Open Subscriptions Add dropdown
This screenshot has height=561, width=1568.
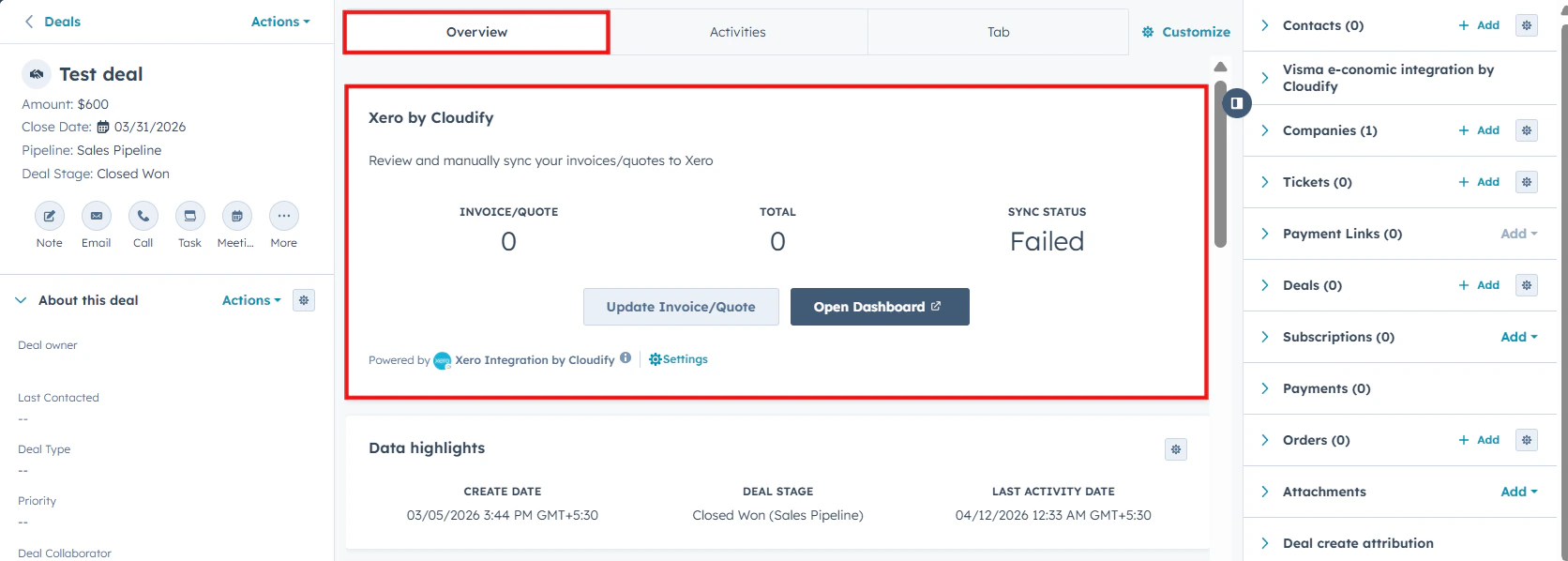tap(1519, 337)
